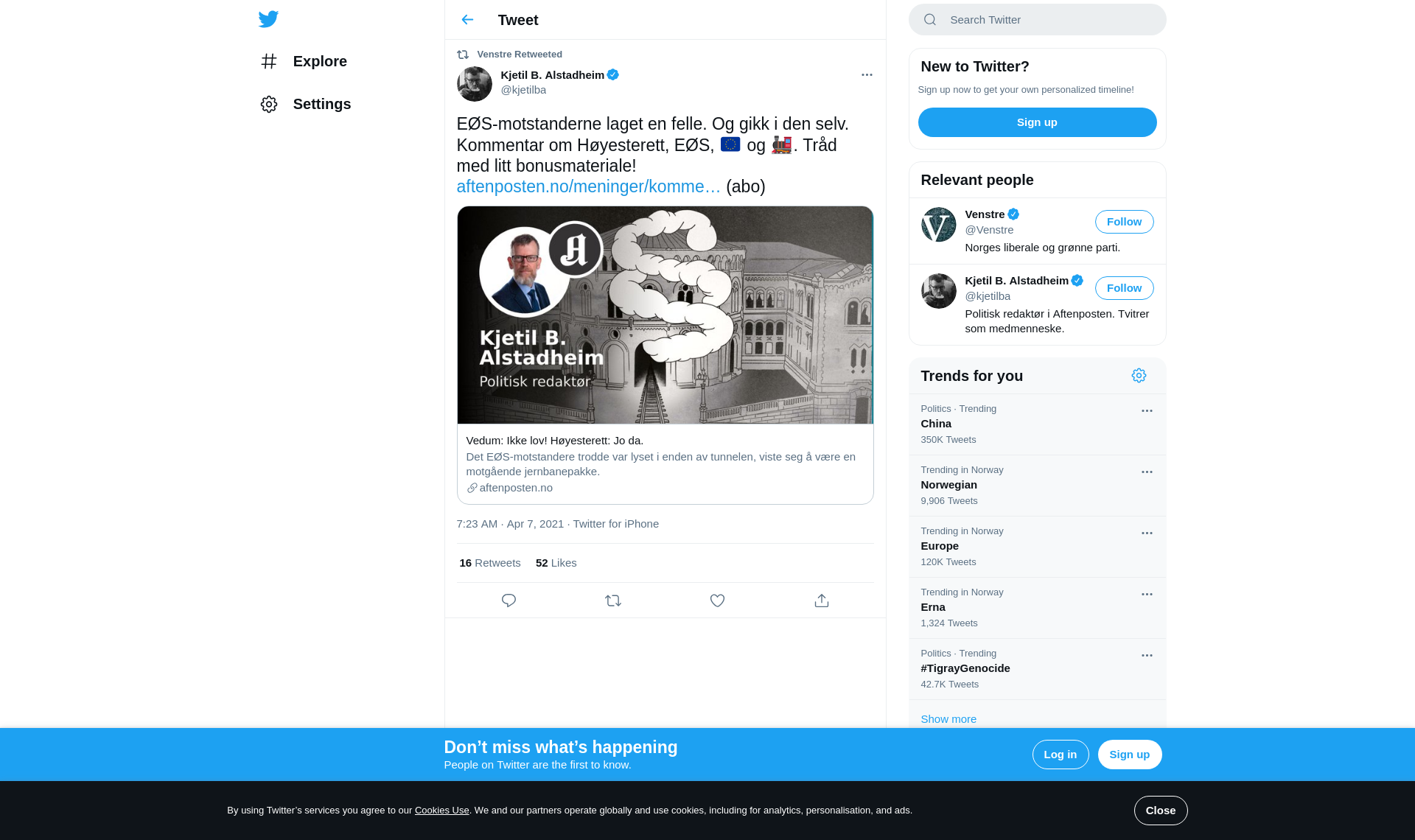Click the @kjetilba handle on the tweet

[x=523, y=90]
